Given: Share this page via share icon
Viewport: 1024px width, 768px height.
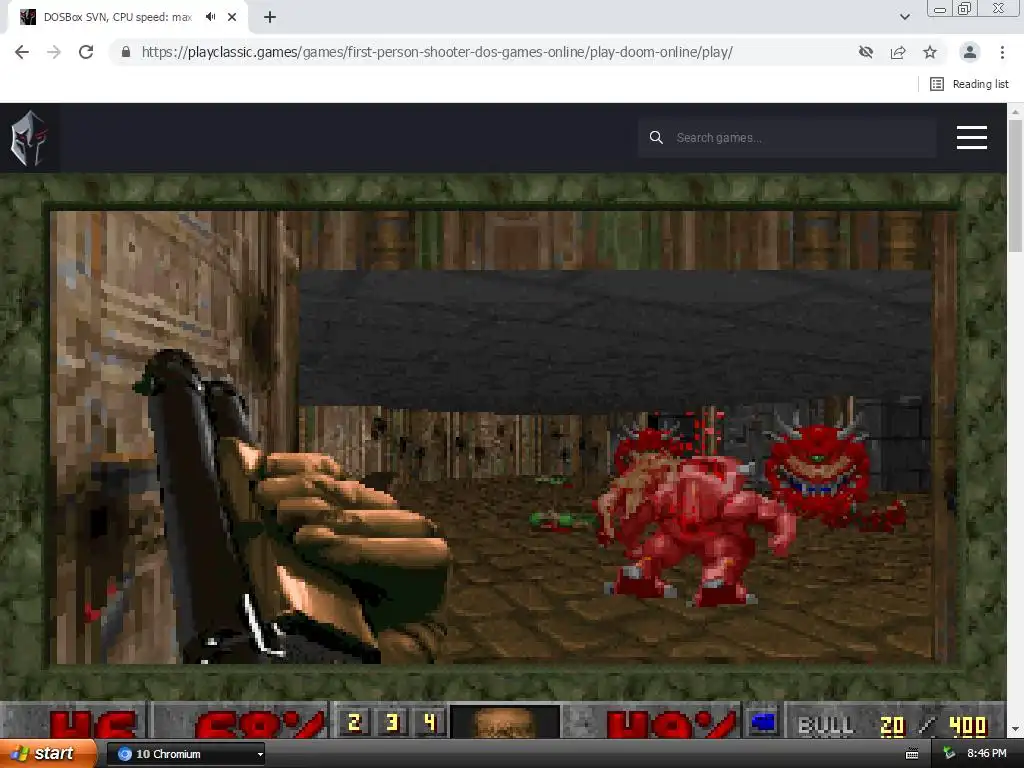Looking at the screenshot, I should click(898, 52).
